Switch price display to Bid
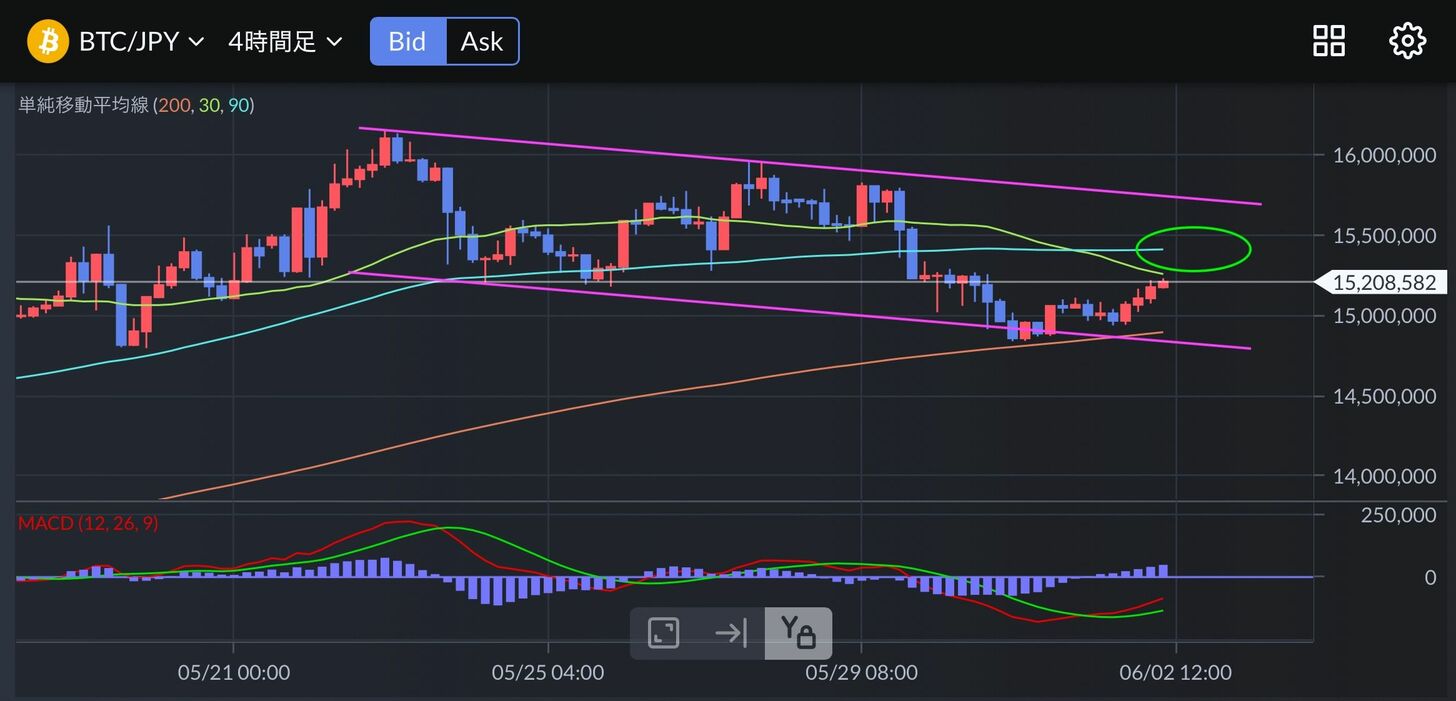 [407, 42]
